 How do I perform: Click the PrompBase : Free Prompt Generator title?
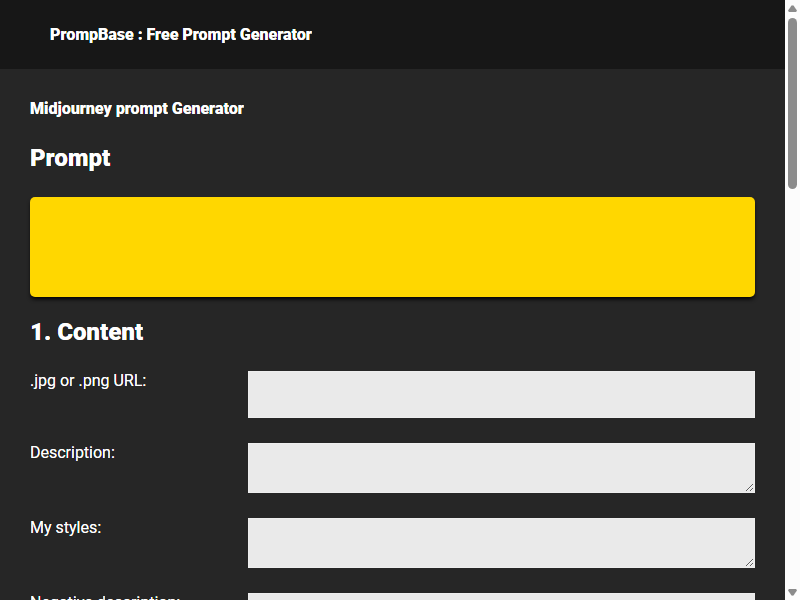click(181, 34)
